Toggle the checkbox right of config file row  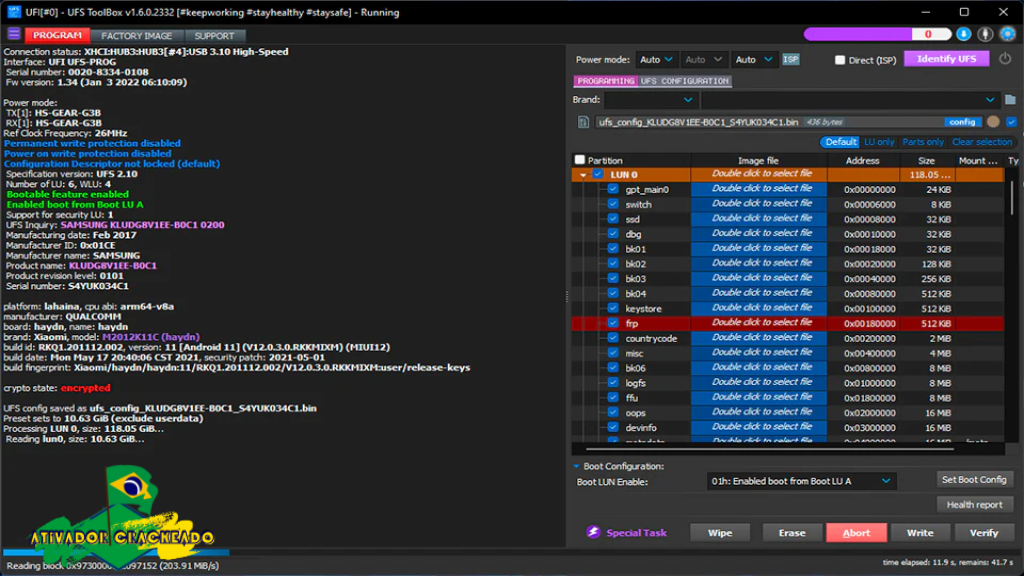coord(1011,122)
